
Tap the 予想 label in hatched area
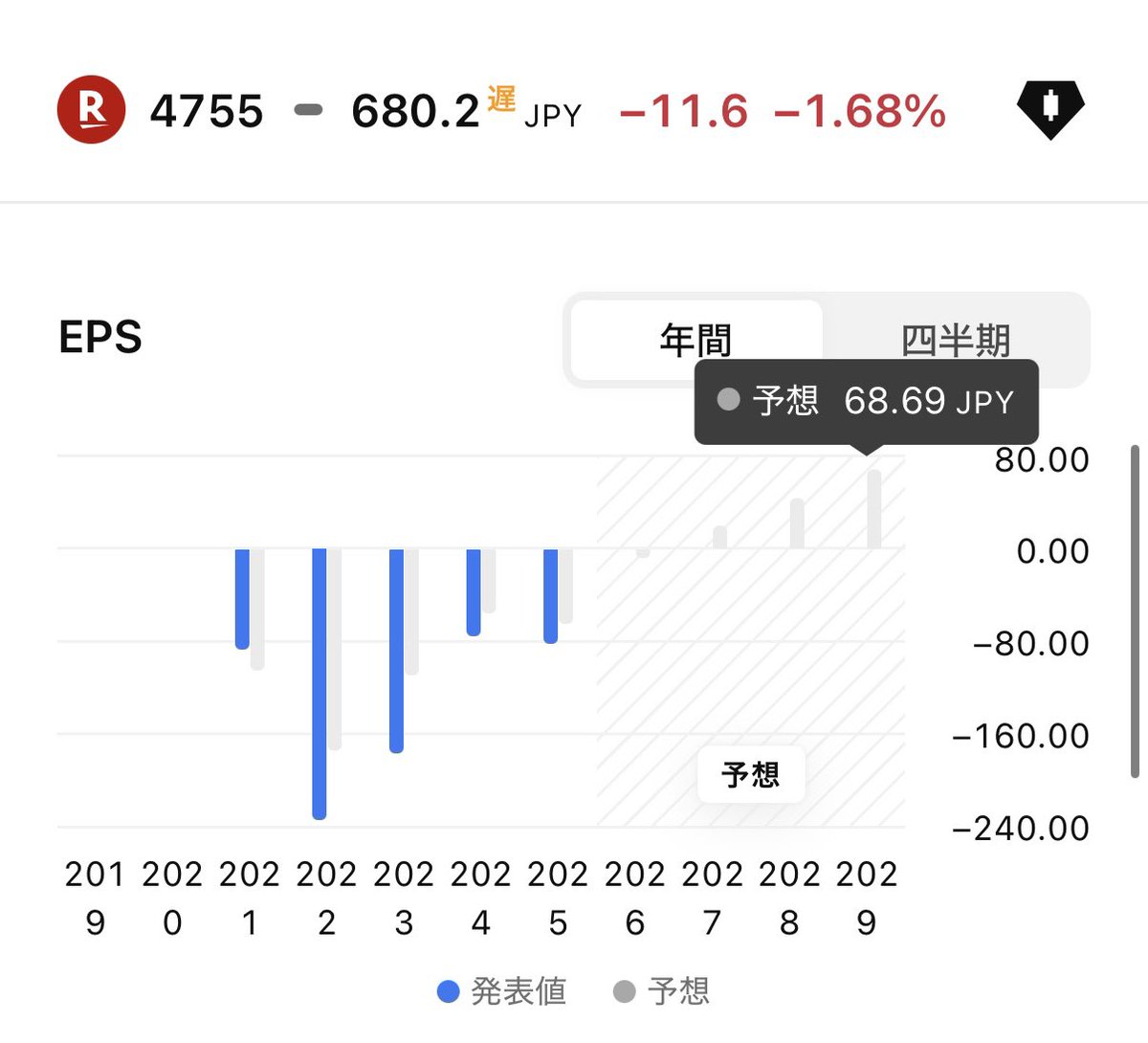751,774
